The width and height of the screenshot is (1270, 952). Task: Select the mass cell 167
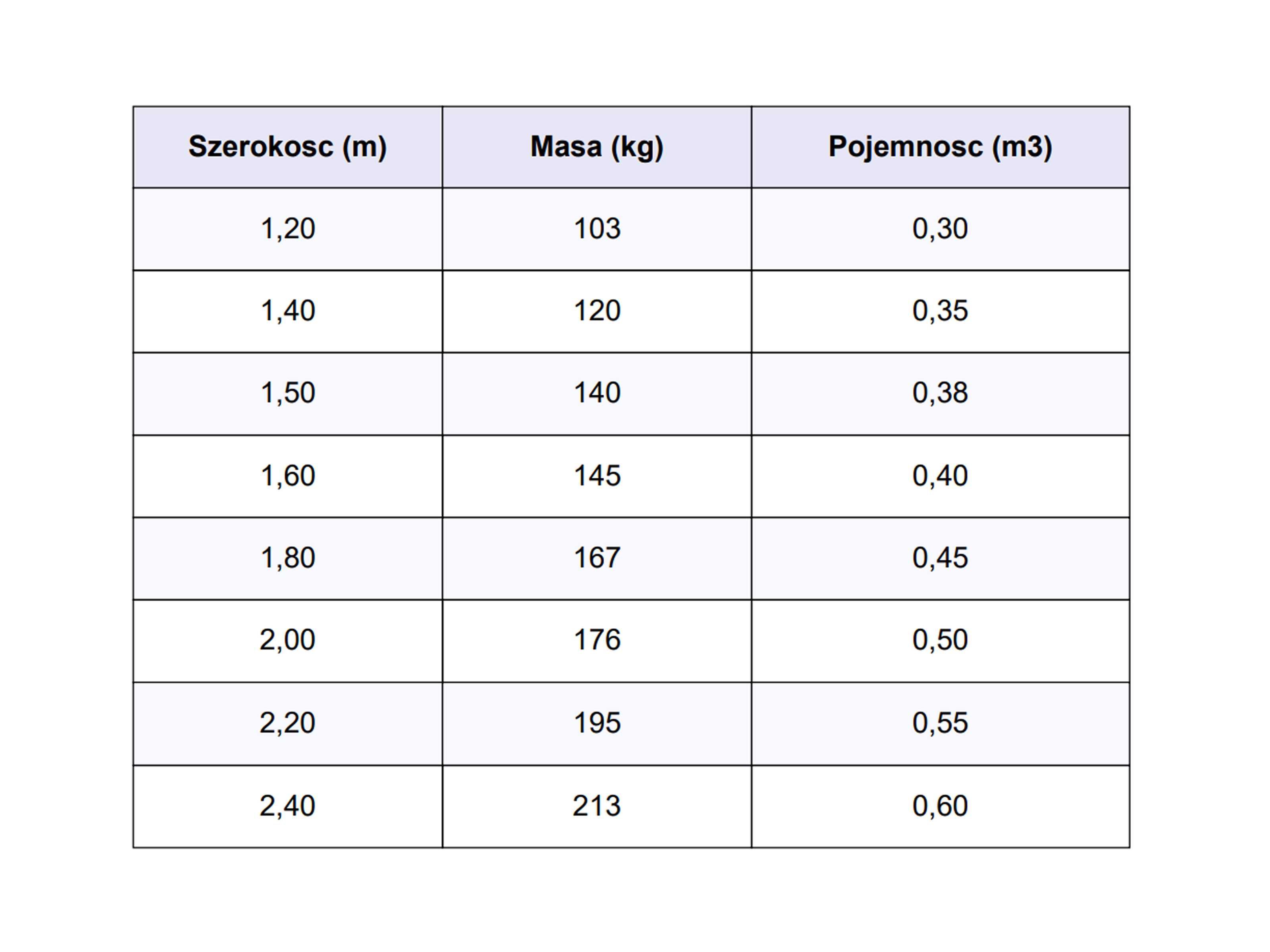[x=597, y=559]
